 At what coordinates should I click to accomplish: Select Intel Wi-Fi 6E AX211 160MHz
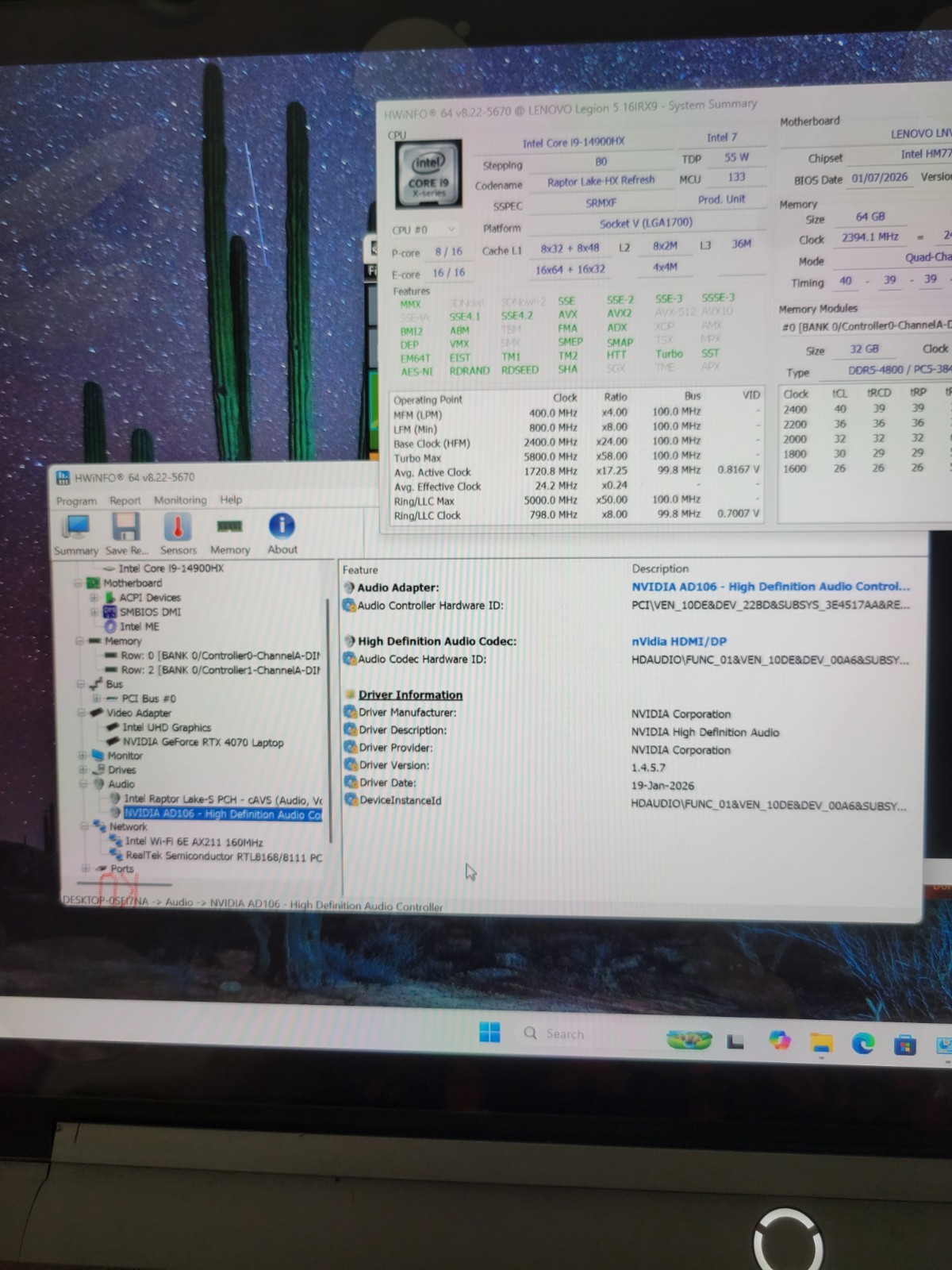coord(194,841)
